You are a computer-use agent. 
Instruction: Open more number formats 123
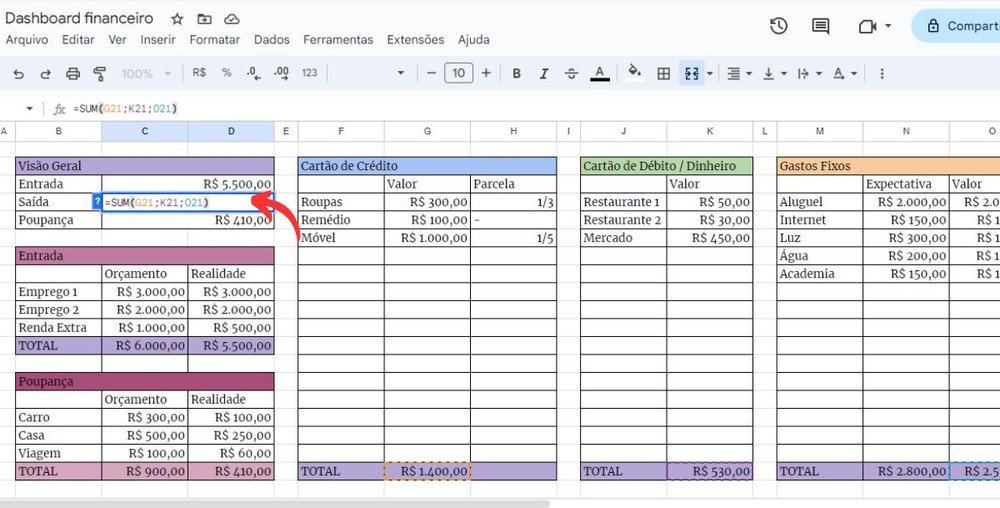[309, 73]
